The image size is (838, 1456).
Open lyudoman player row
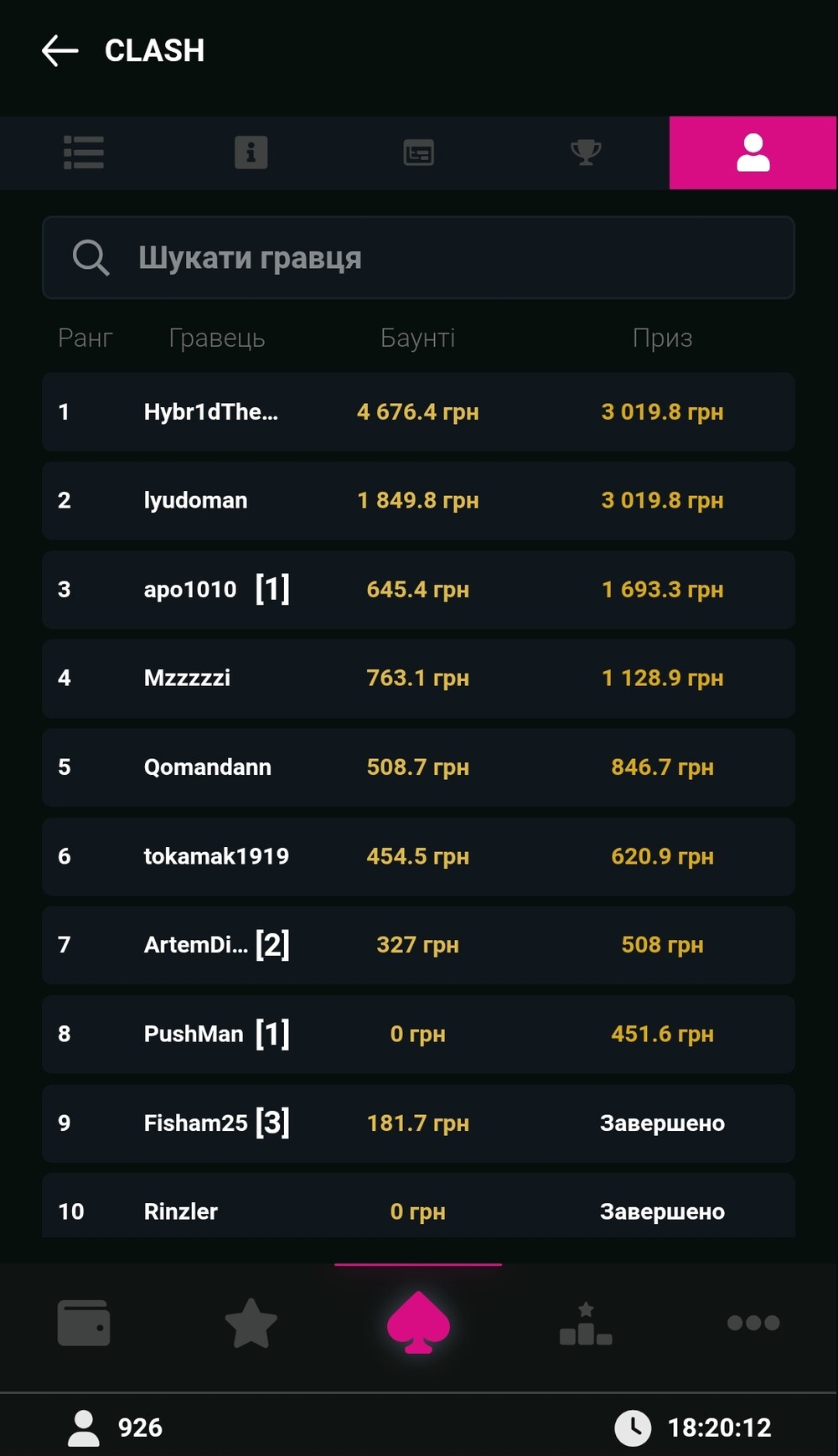[x=196, y=501]
